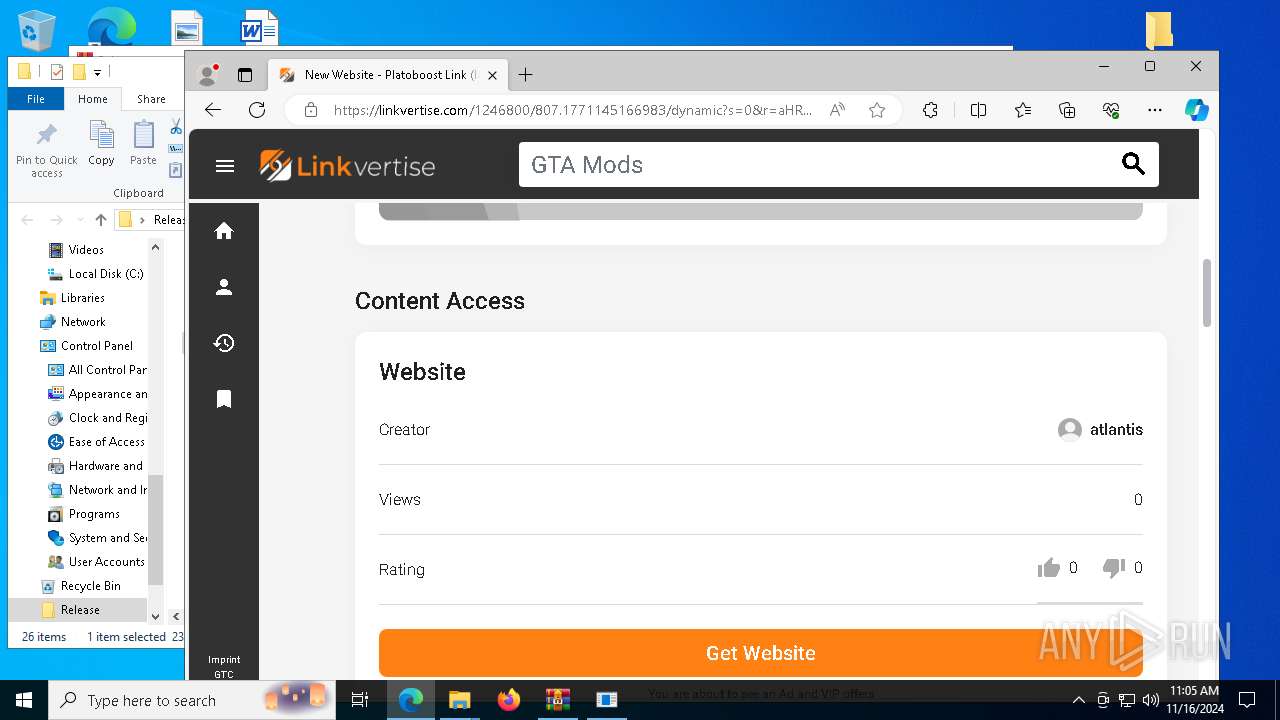Open Edge Favorites list icon
This screenshot has width=1280, height=720.
click(1023, 110)
